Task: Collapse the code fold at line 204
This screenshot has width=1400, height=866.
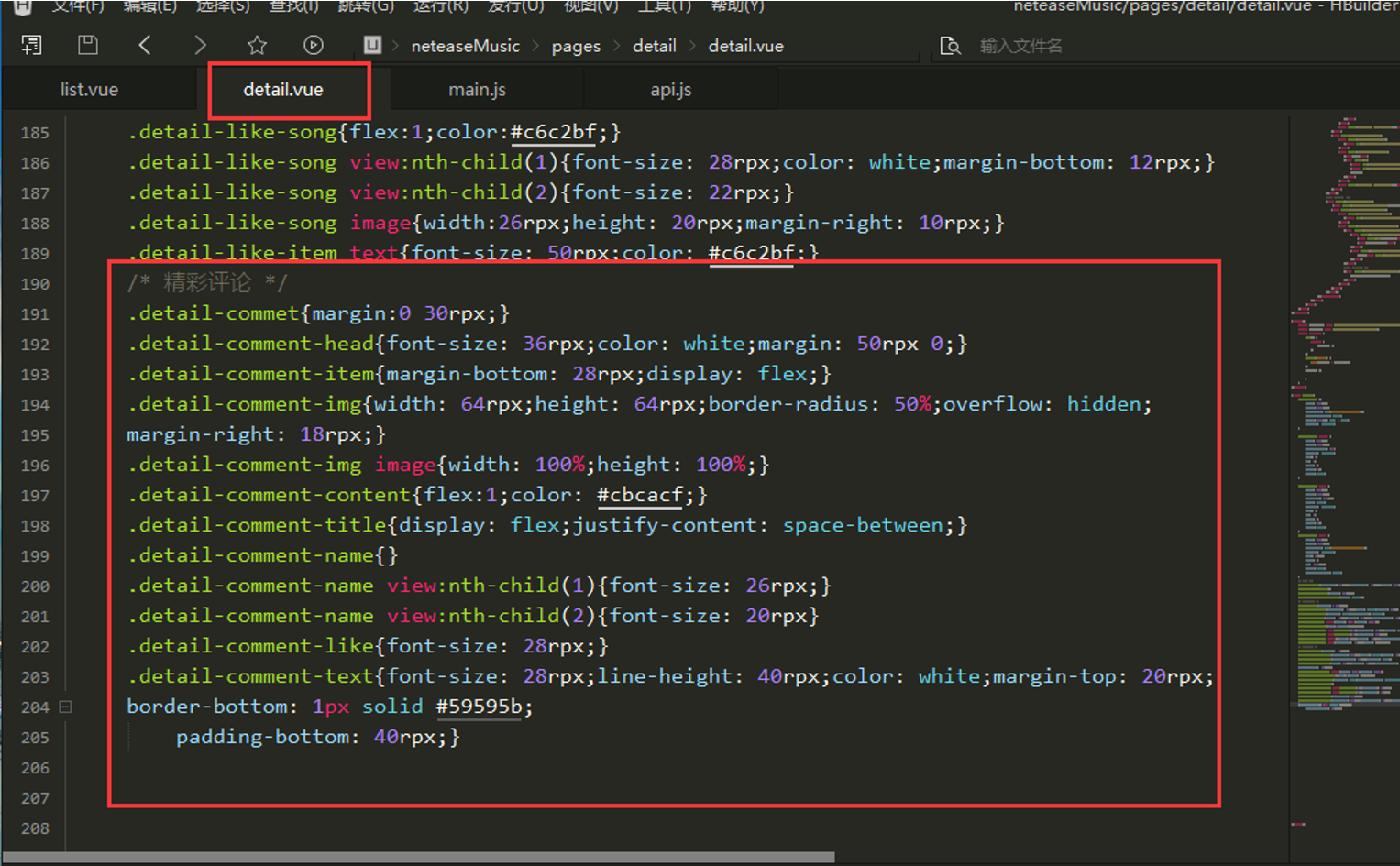Action: pos(65,707)
